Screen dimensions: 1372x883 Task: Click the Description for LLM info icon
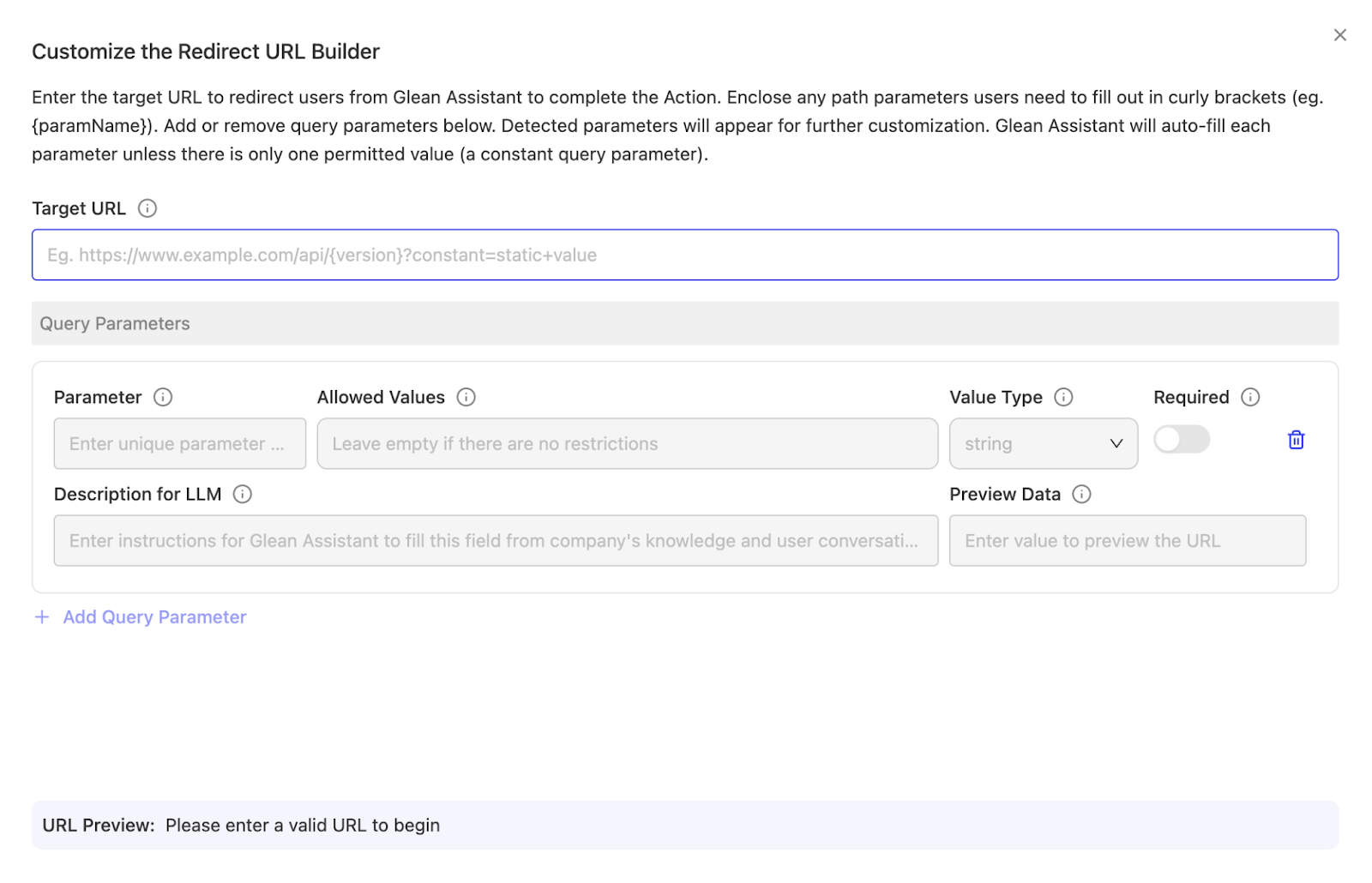(243, 494)
